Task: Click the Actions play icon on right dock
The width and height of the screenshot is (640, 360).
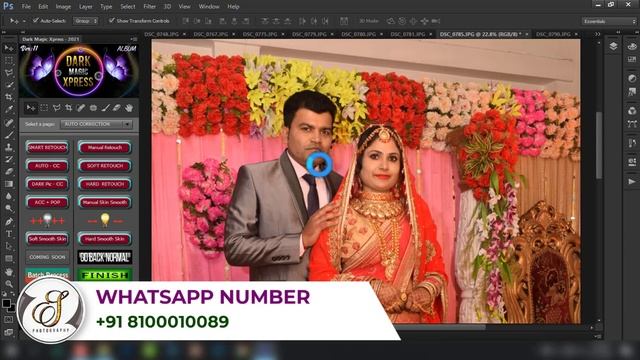Action: pyautogui.click(x=632, y=181)
